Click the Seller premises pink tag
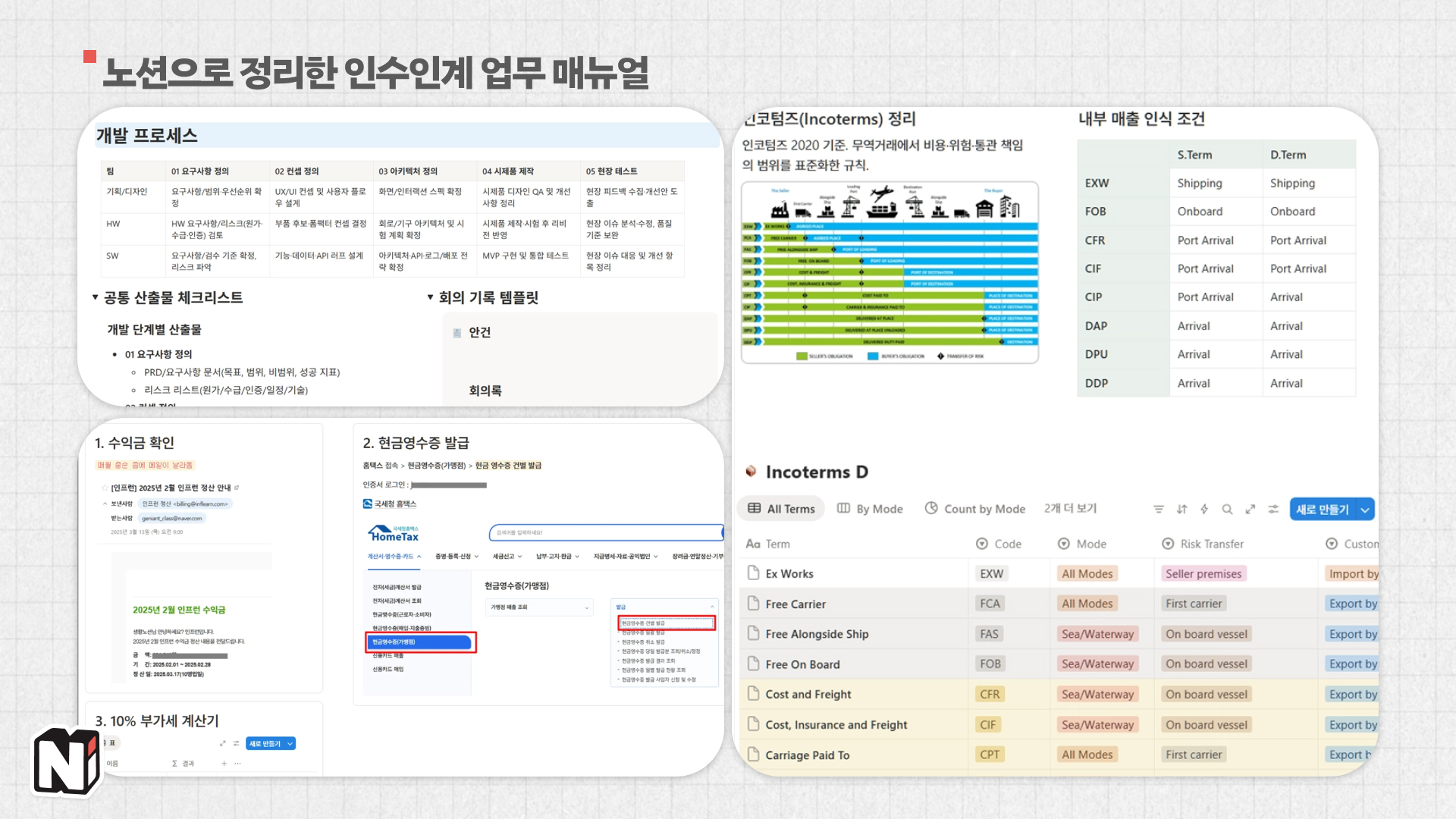1456x819 pixels. click(1203, 574)
